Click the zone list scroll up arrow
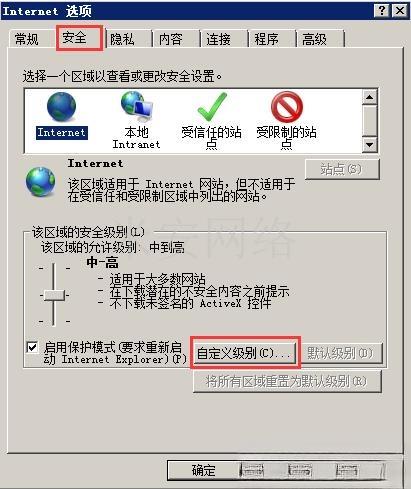Image resolution: width=411 pixels, height=489 pixels. tap(369, 97)
